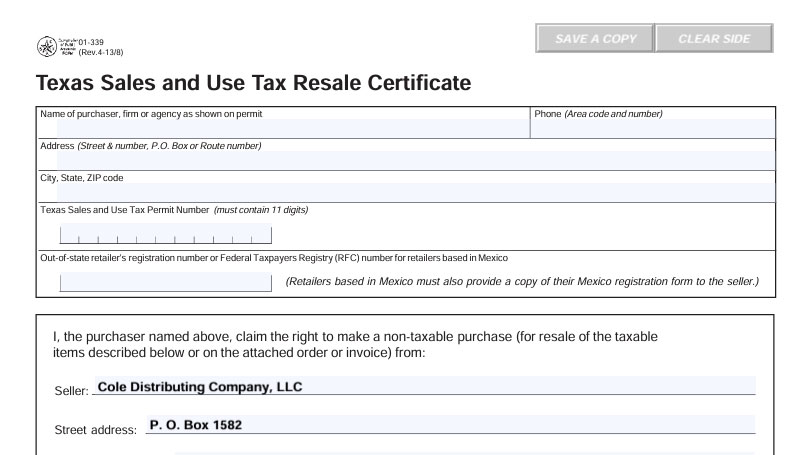Click the Texas Sales and Use Tax Resale Certificate heading
The image size is (808, 455).
click(x=254, y=83)
